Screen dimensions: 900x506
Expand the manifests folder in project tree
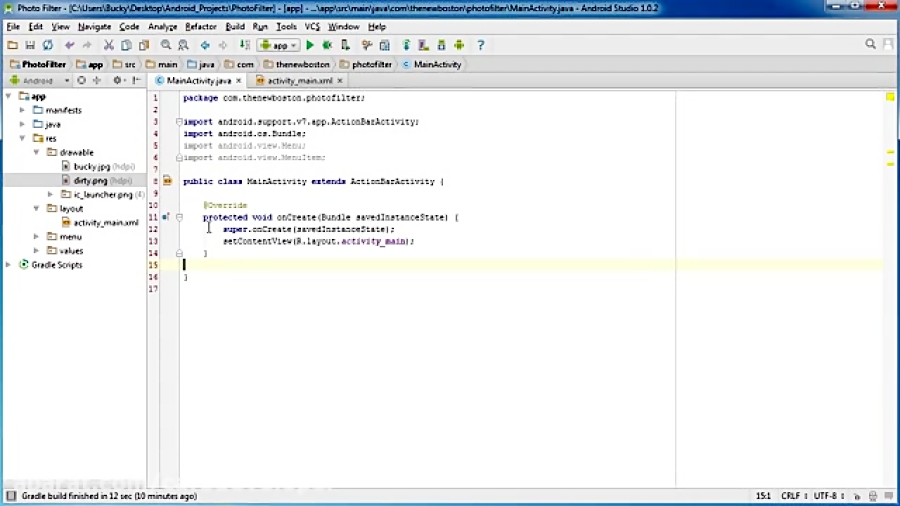23,110
